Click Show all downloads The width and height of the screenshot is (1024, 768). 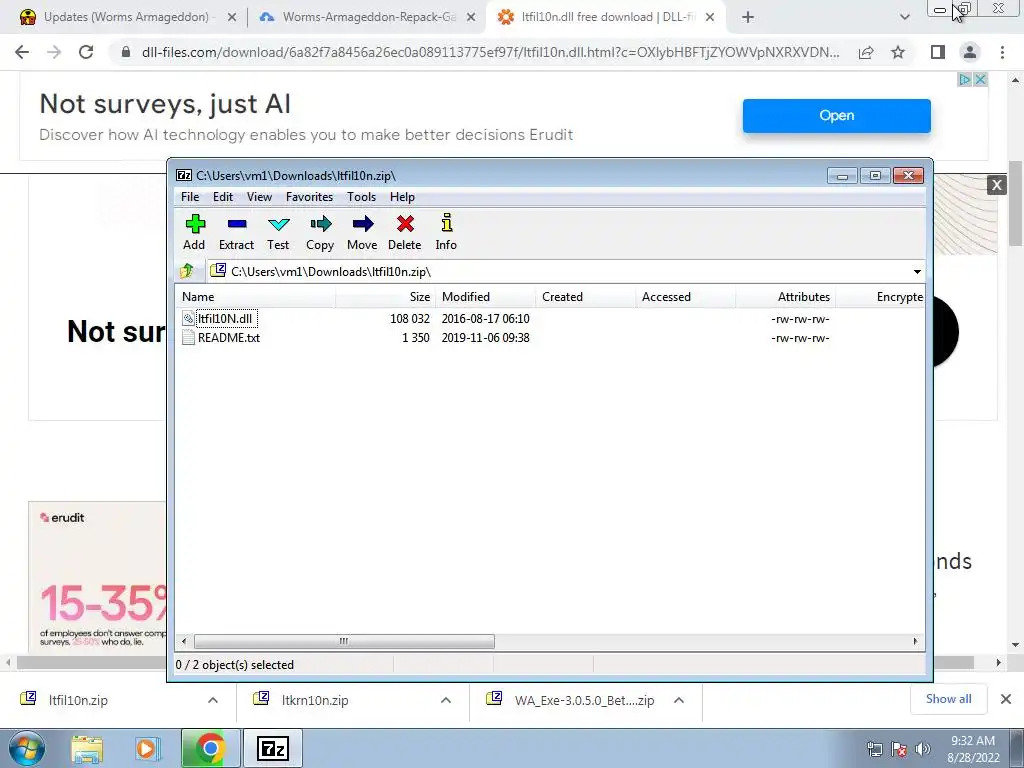pyautogui.click(x=948, y=699)
